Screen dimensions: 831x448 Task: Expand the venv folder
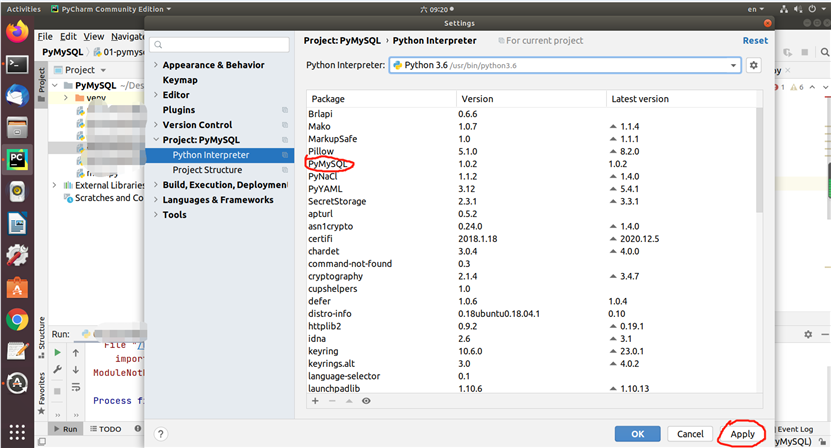point(66,98)
